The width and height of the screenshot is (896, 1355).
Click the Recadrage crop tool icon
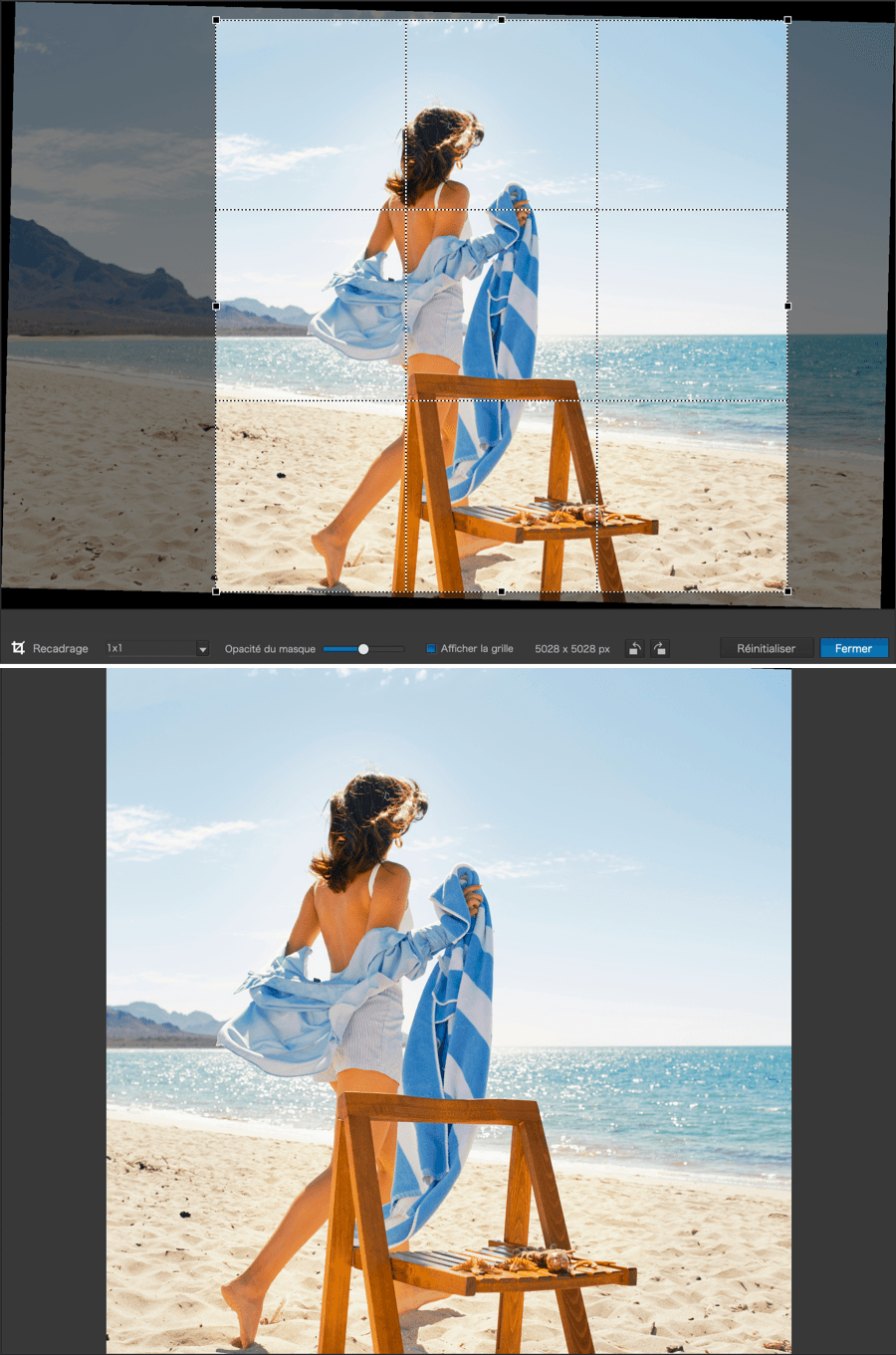[x=18, y=648]
